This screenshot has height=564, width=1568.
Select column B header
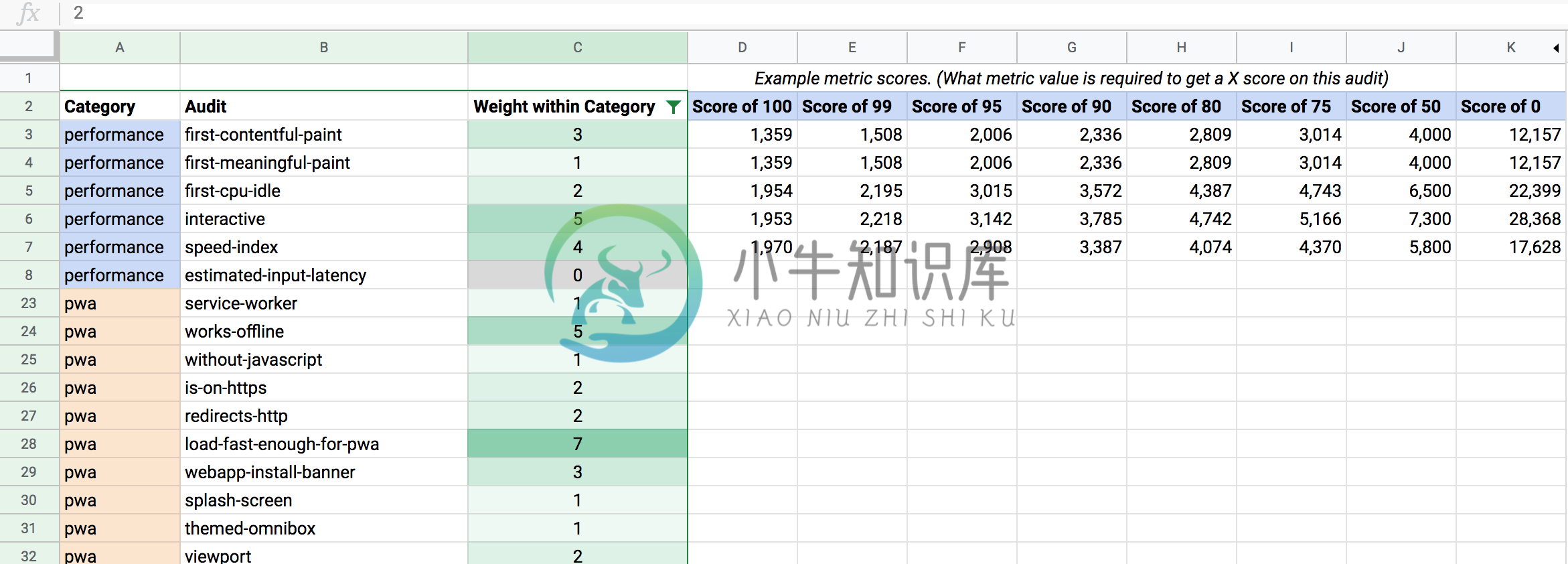(x=324, y=48)
